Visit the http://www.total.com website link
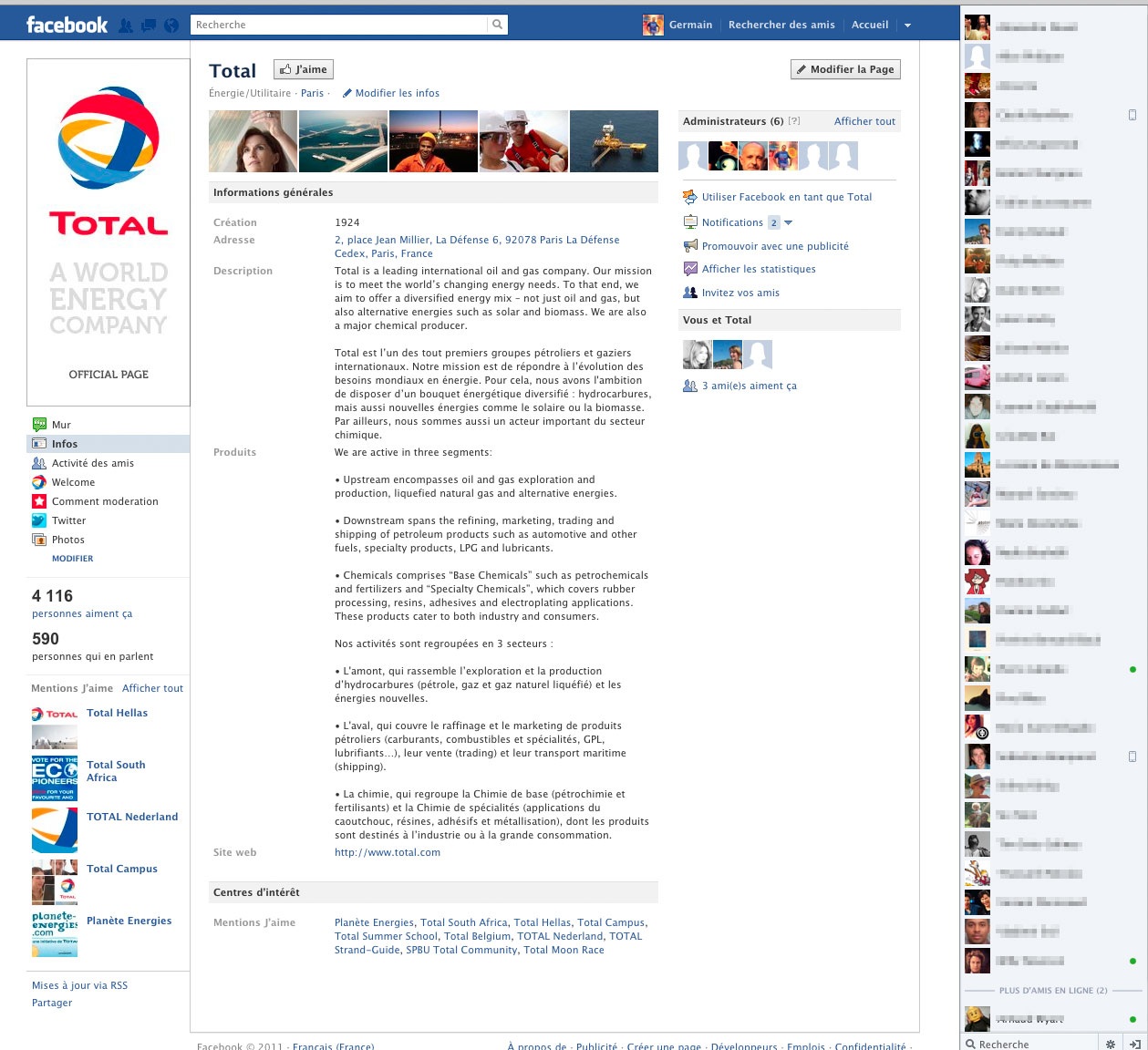The width and height of the screenshot is (1148, 1050). tap(388, 853)
